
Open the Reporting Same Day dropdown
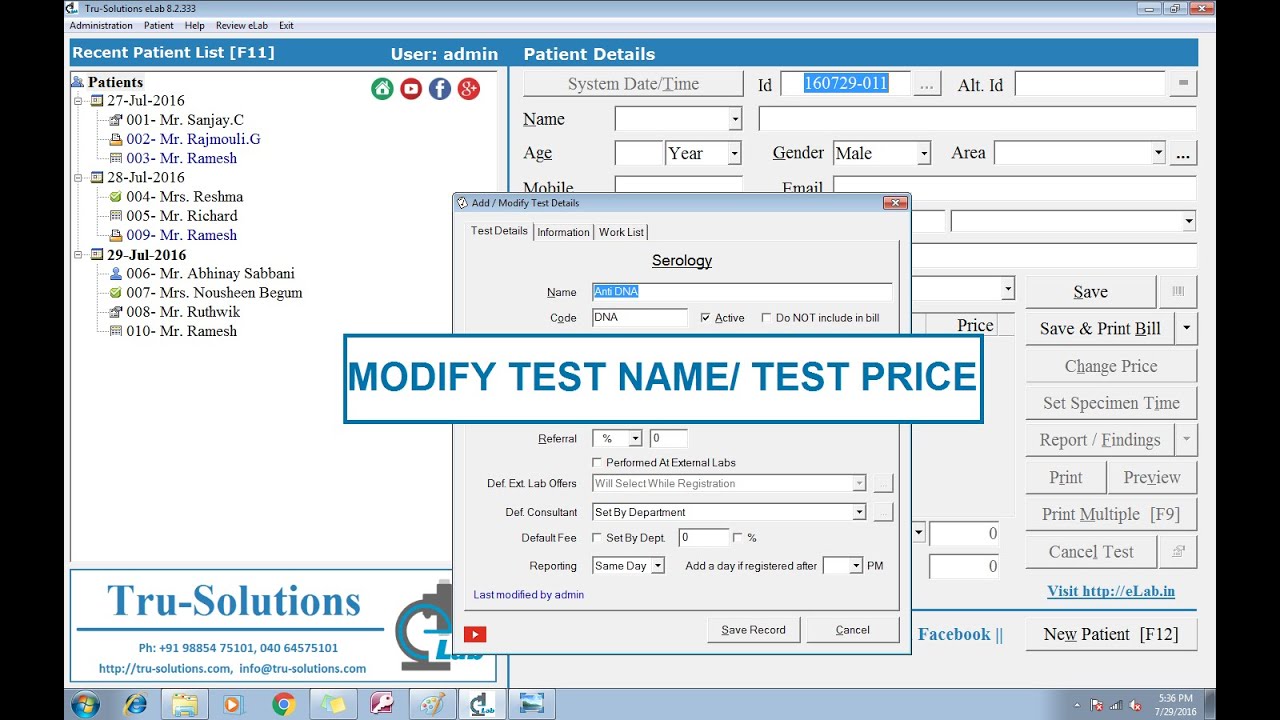tap(657, 566)
